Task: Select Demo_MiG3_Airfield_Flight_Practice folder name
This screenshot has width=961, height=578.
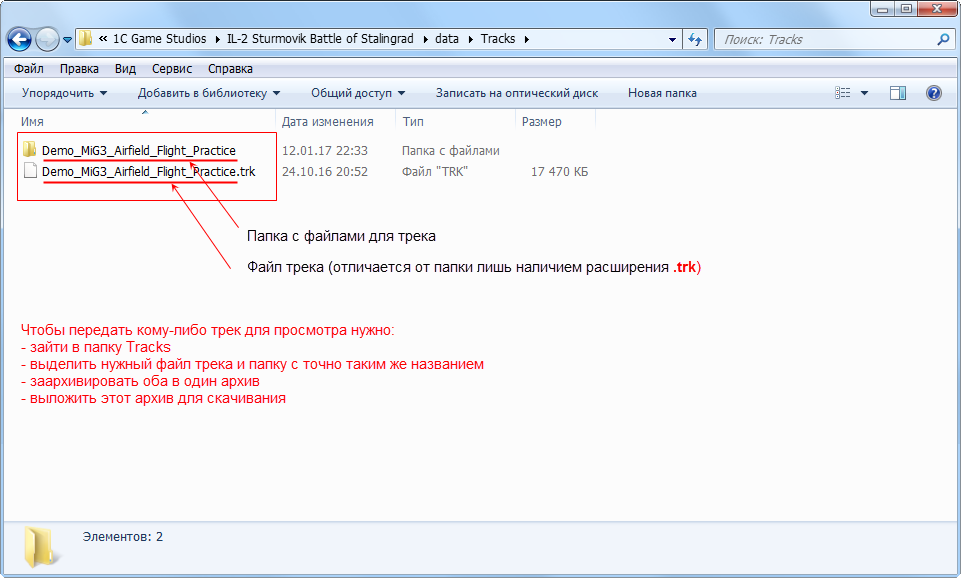Action: pyautogui.click(x=139, y=150)
